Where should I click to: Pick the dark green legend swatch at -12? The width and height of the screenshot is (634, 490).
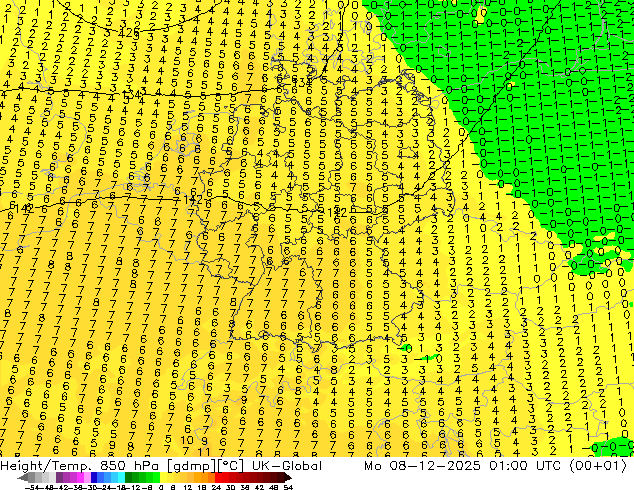(129, 478)
